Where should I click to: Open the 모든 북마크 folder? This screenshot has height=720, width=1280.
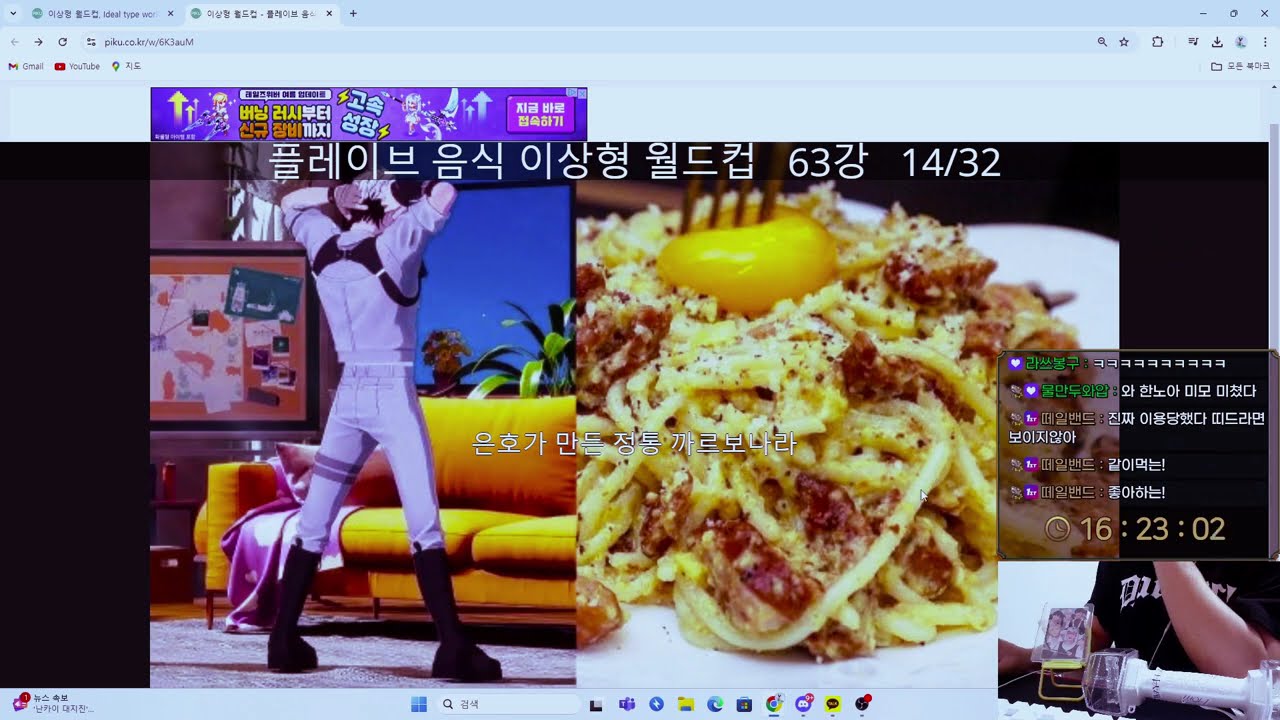point(1240,66)
